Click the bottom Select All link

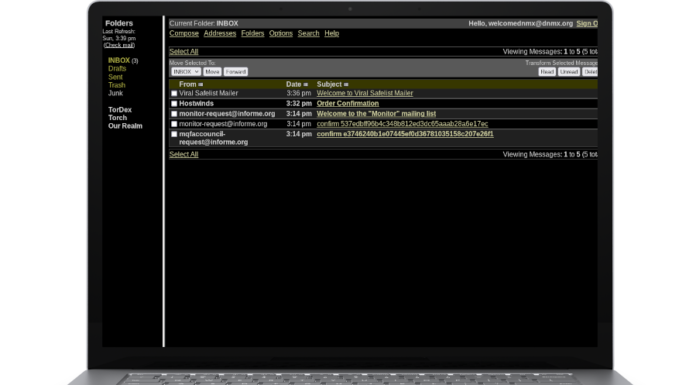[184, 155]
